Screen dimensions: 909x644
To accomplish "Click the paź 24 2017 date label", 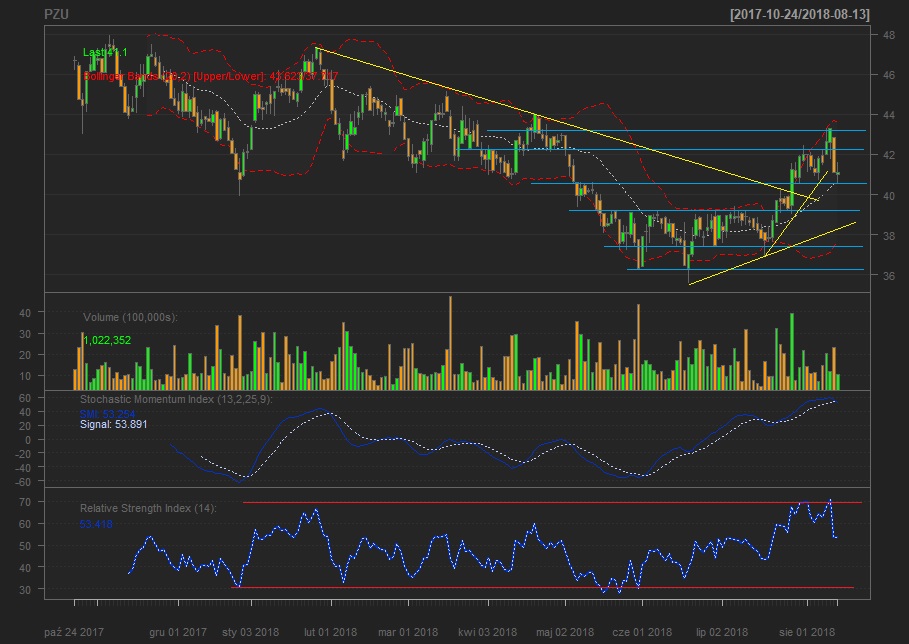I will pos(74,632).
